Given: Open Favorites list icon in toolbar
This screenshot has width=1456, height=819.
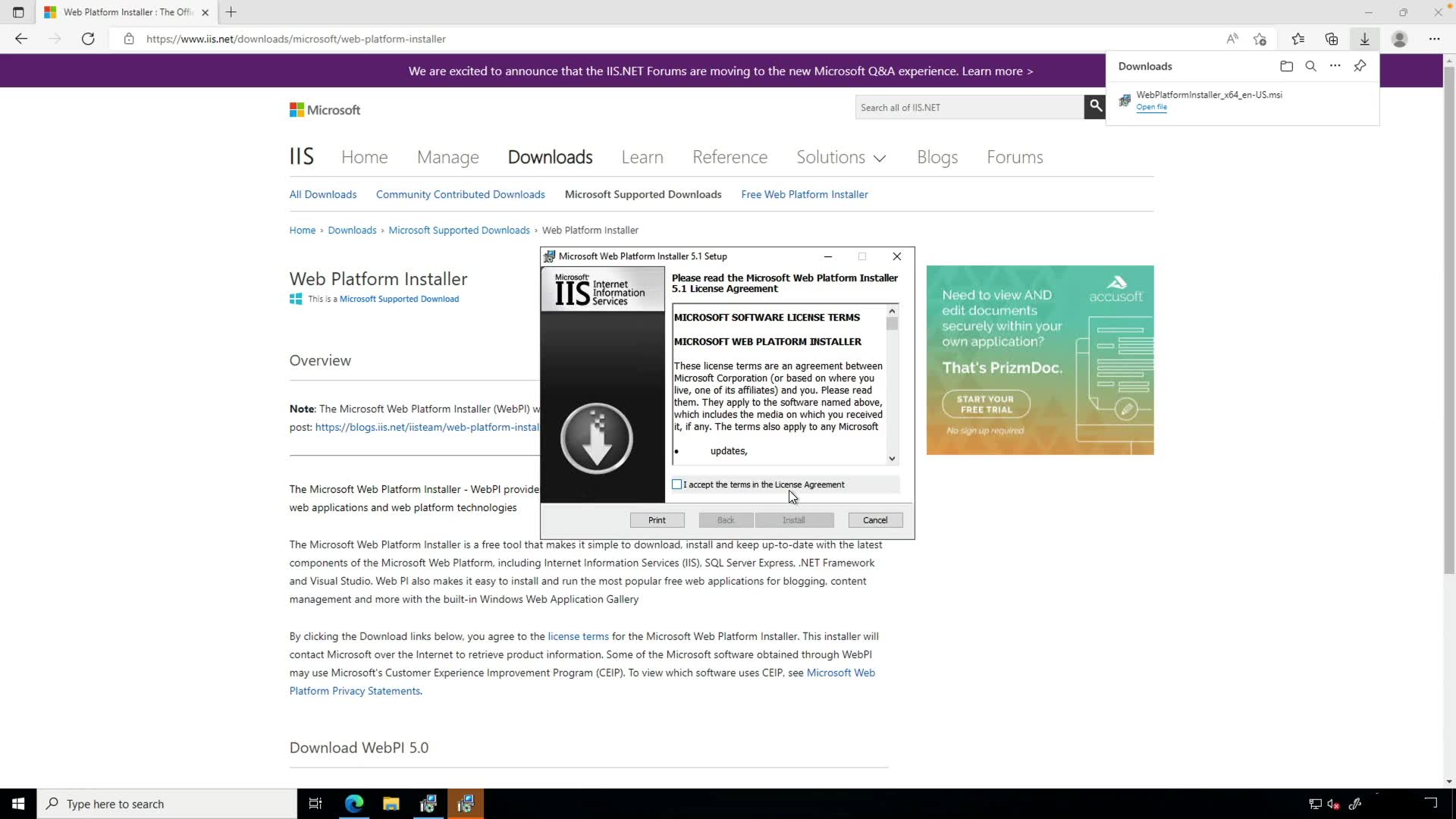Looking at the screenshot, I should click(x=1298, y=39).
